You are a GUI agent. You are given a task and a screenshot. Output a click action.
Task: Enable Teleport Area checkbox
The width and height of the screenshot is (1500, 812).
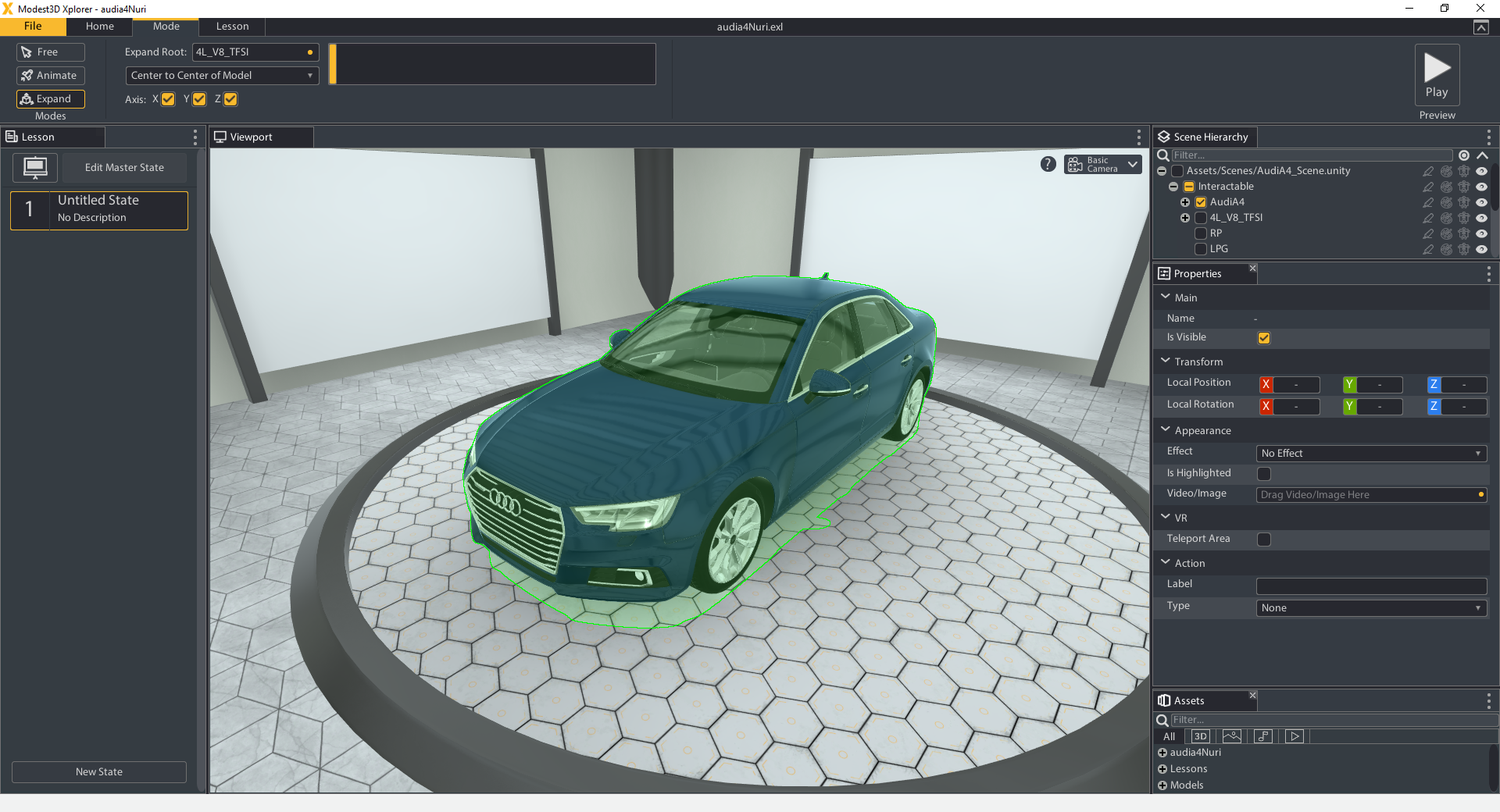pos(1264,540)
